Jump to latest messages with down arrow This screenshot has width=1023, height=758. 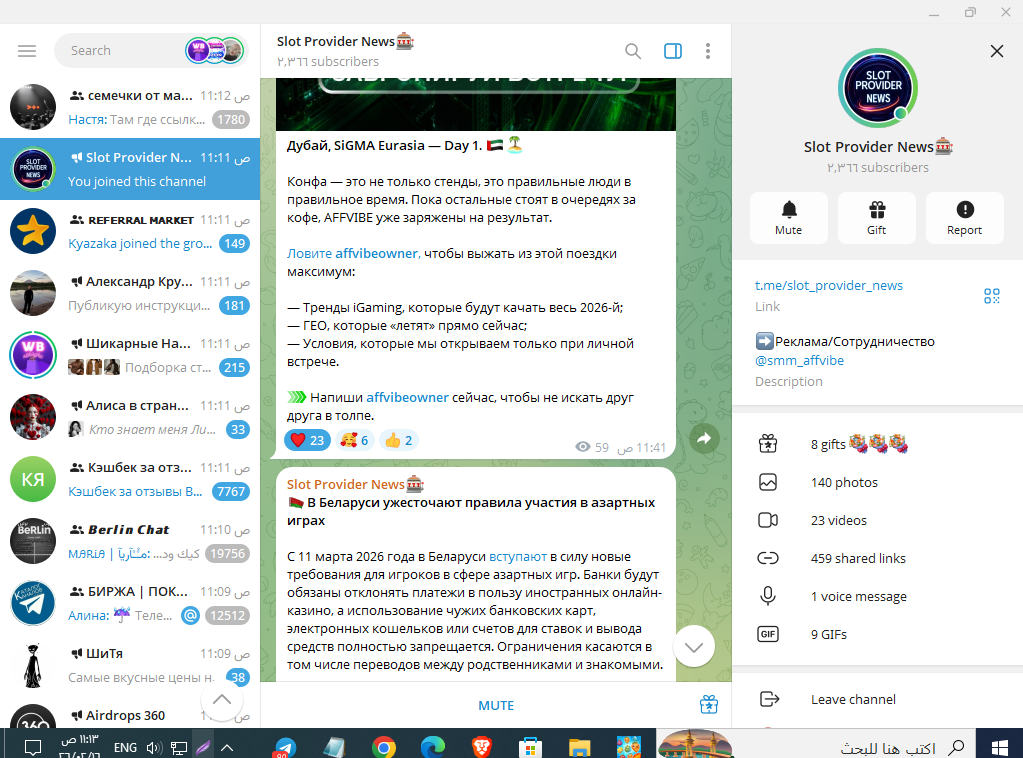coord(694,646)
